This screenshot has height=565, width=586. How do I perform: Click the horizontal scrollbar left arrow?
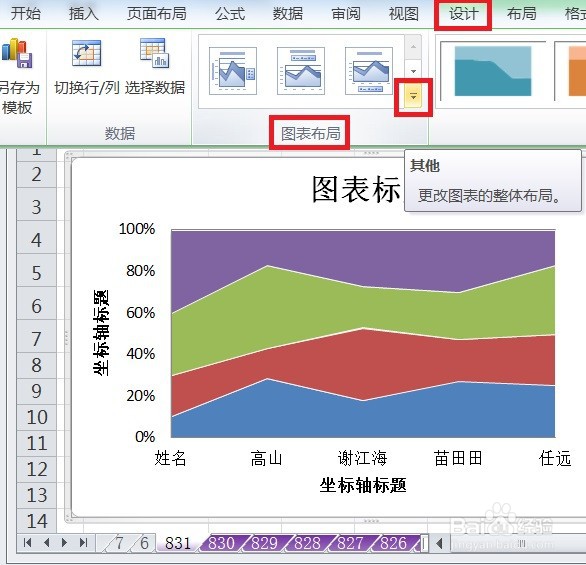pyautogui.click(x=440, y=543)
